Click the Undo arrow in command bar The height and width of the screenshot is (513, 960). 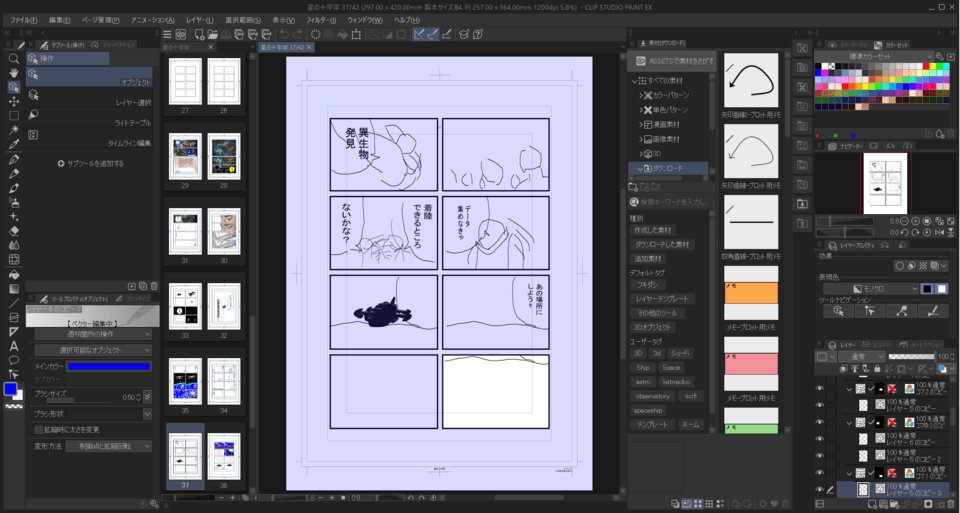284,35
